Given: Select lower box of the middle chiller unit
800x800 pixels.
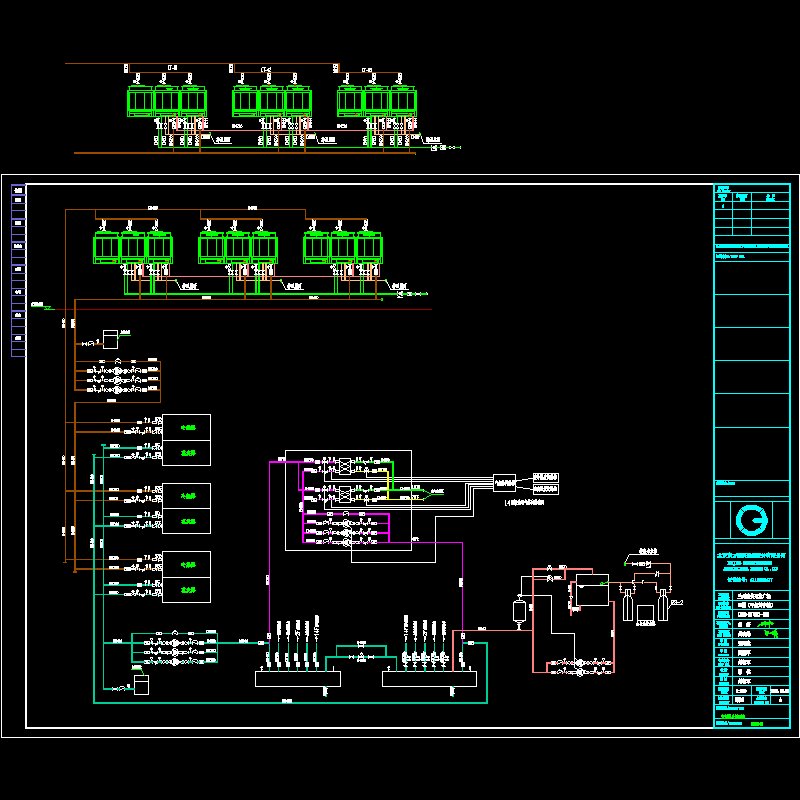Looking at the screenshot, I should coord(186,521).
